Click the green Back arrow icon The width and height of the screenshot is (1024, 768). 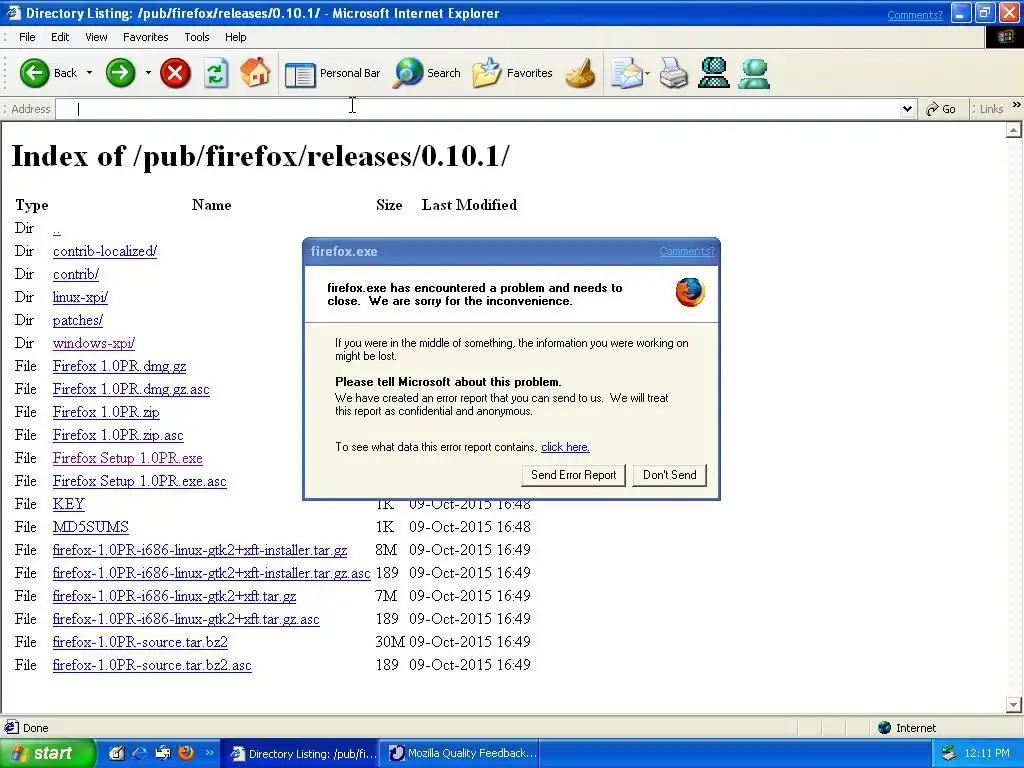(x=34, y=72)
